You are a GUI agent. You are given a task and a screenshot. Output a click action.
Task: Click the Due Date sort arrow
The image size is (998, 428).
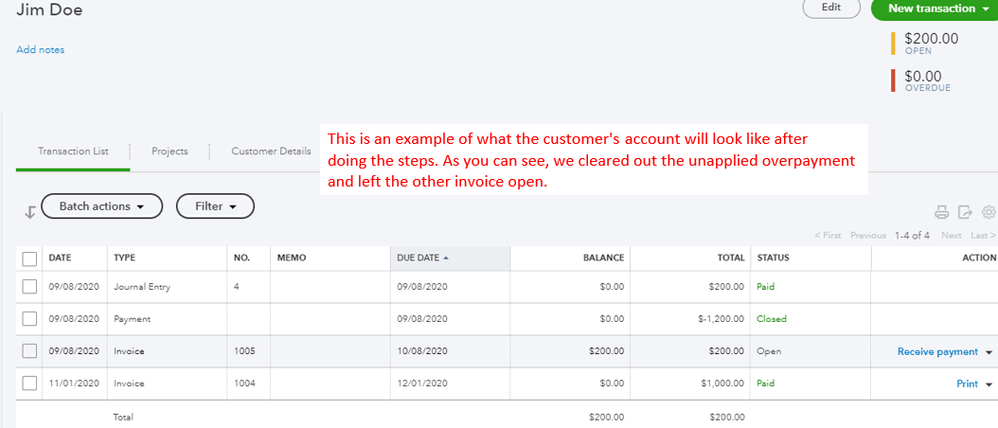[x=446, y=258]
